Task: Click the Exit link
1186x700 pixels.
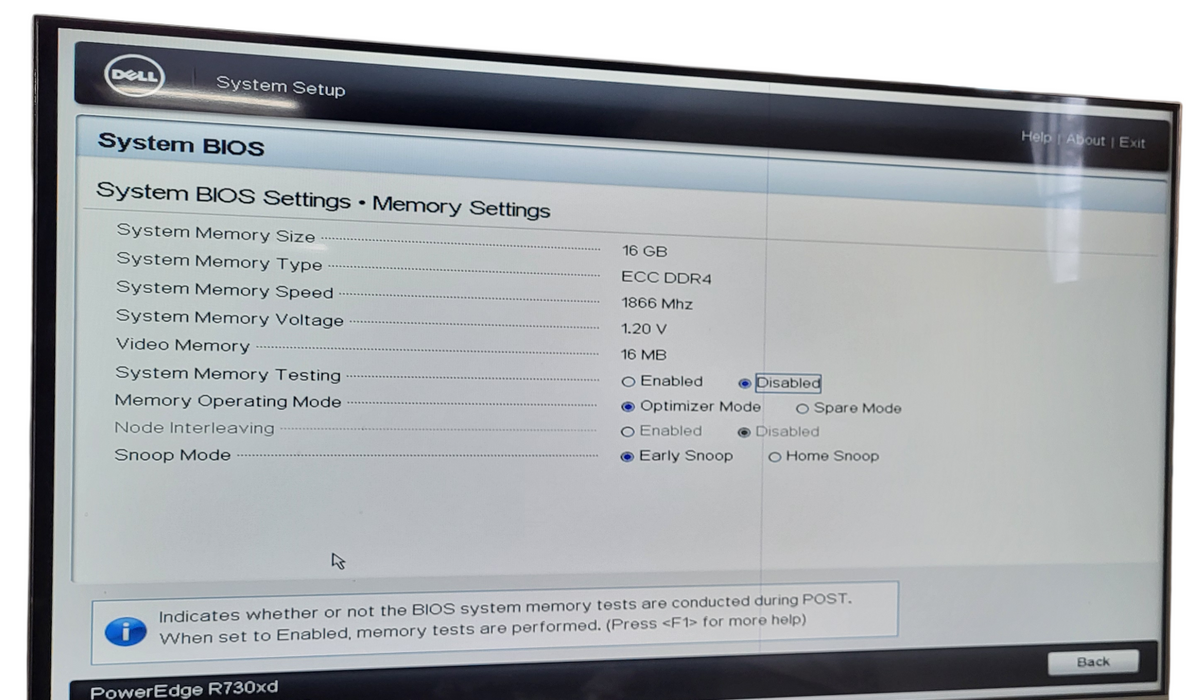Action: [1132, 142]
